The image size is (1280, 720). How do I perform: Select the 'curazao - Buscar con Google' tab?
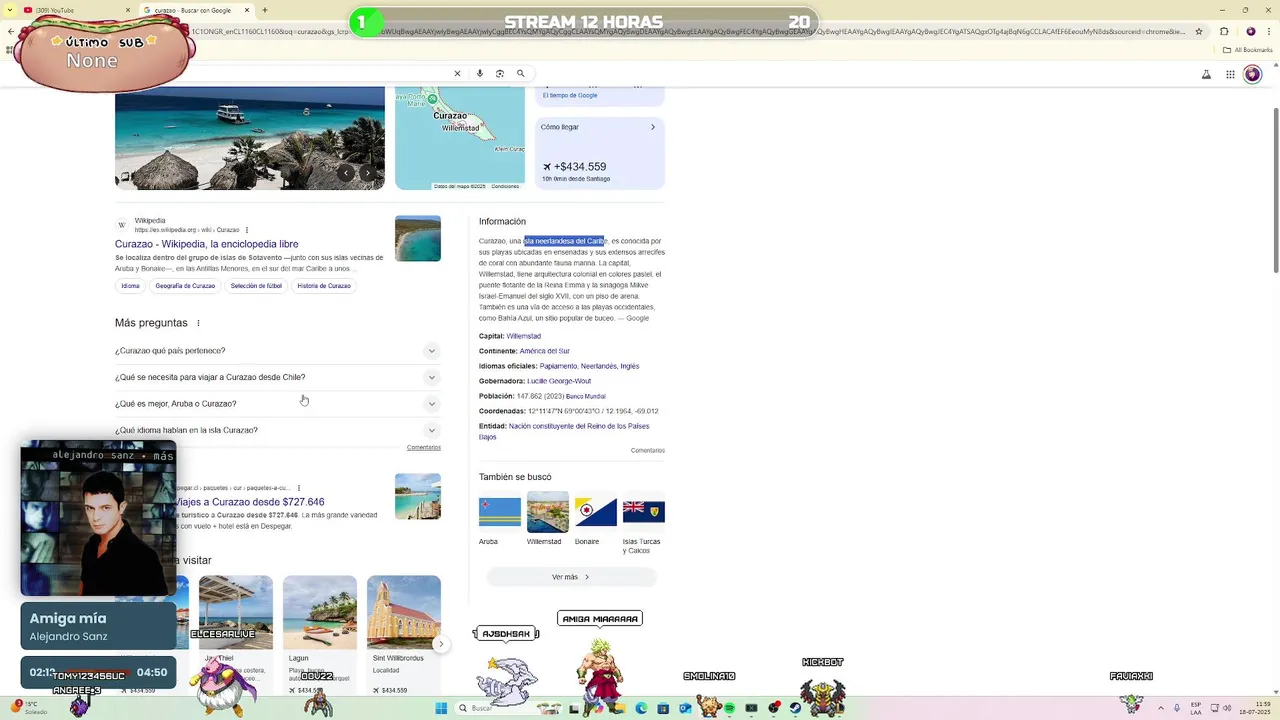tap(195, 10)
